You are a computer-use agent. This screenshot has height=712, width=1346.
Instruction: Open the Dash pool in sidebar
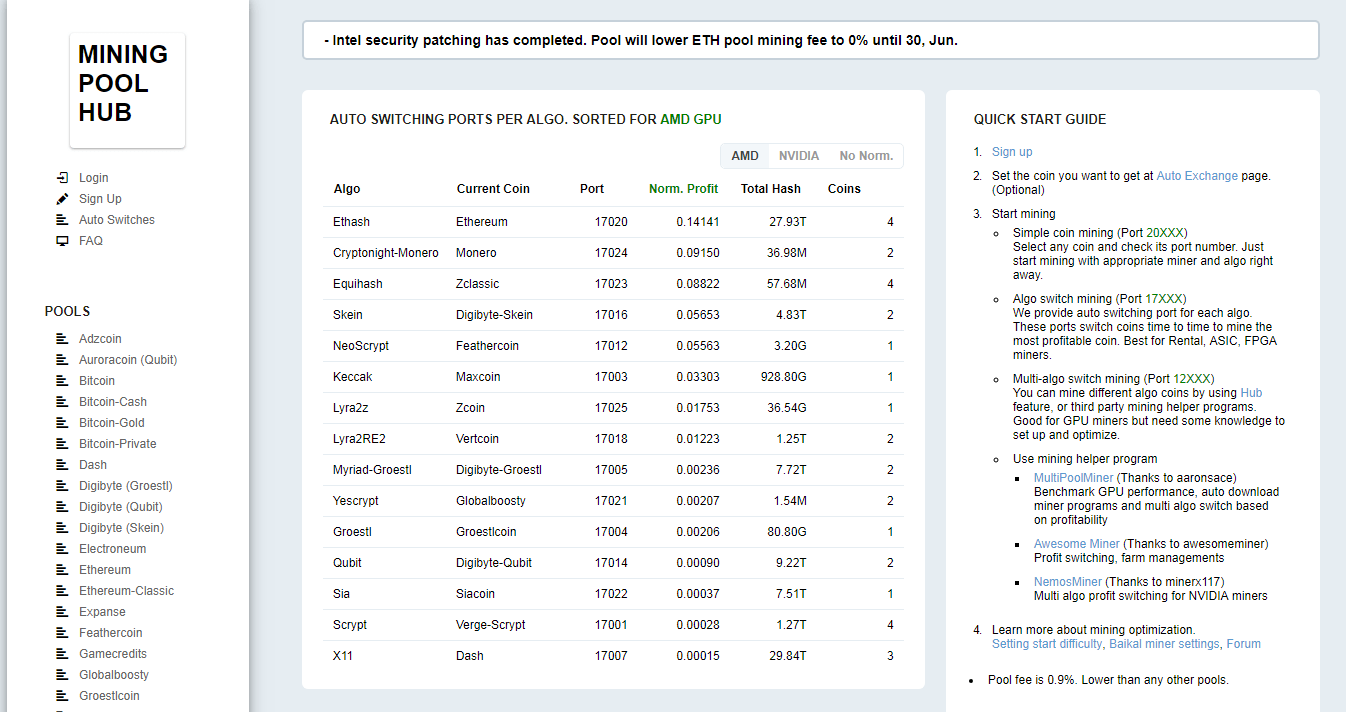(93, 465)
